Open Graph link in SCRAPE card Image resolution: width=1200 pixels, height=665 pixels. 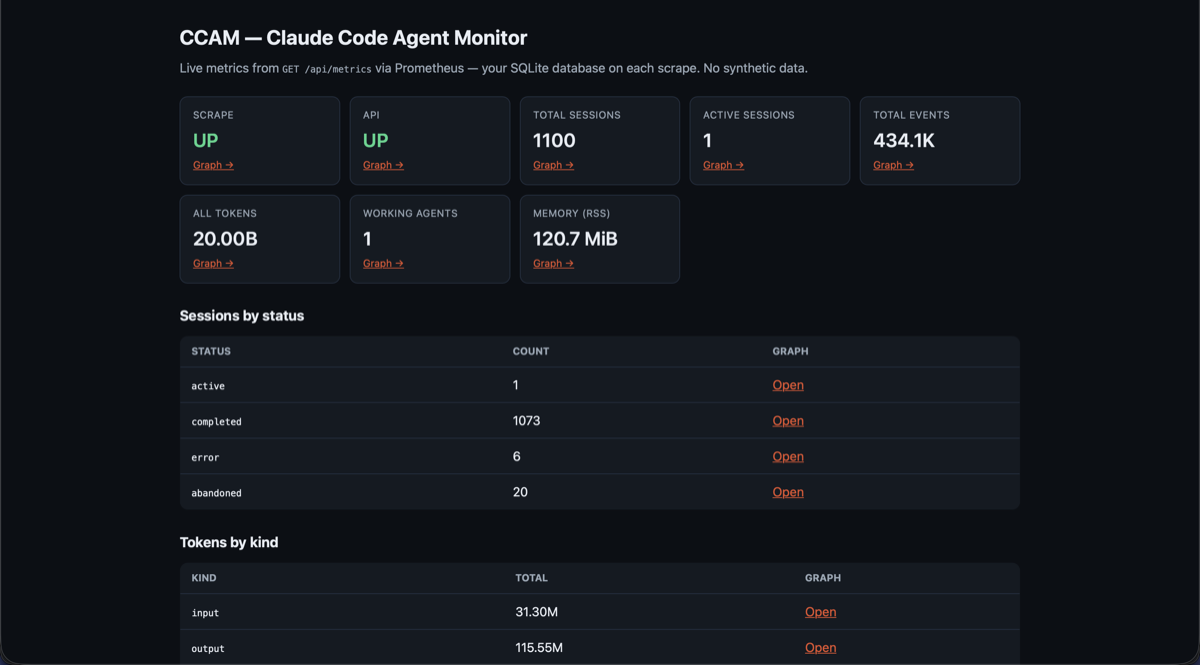[213, 165]
